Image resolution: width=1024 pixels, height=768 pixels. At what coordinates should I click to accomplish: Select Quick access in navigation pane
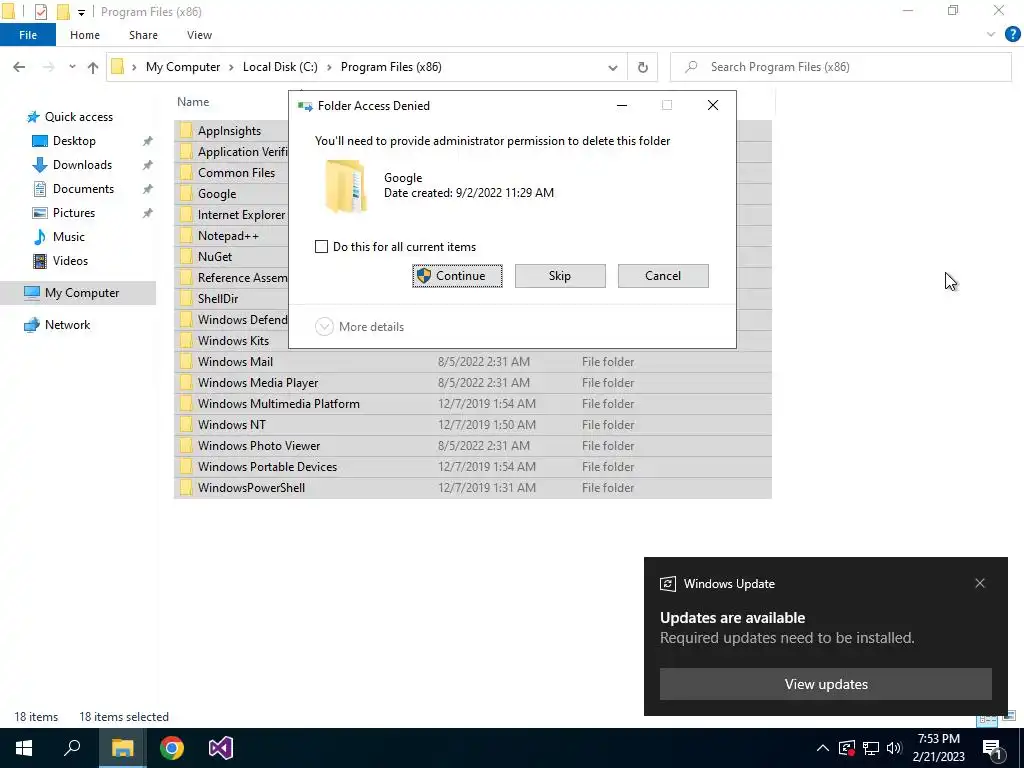point(78,117)
